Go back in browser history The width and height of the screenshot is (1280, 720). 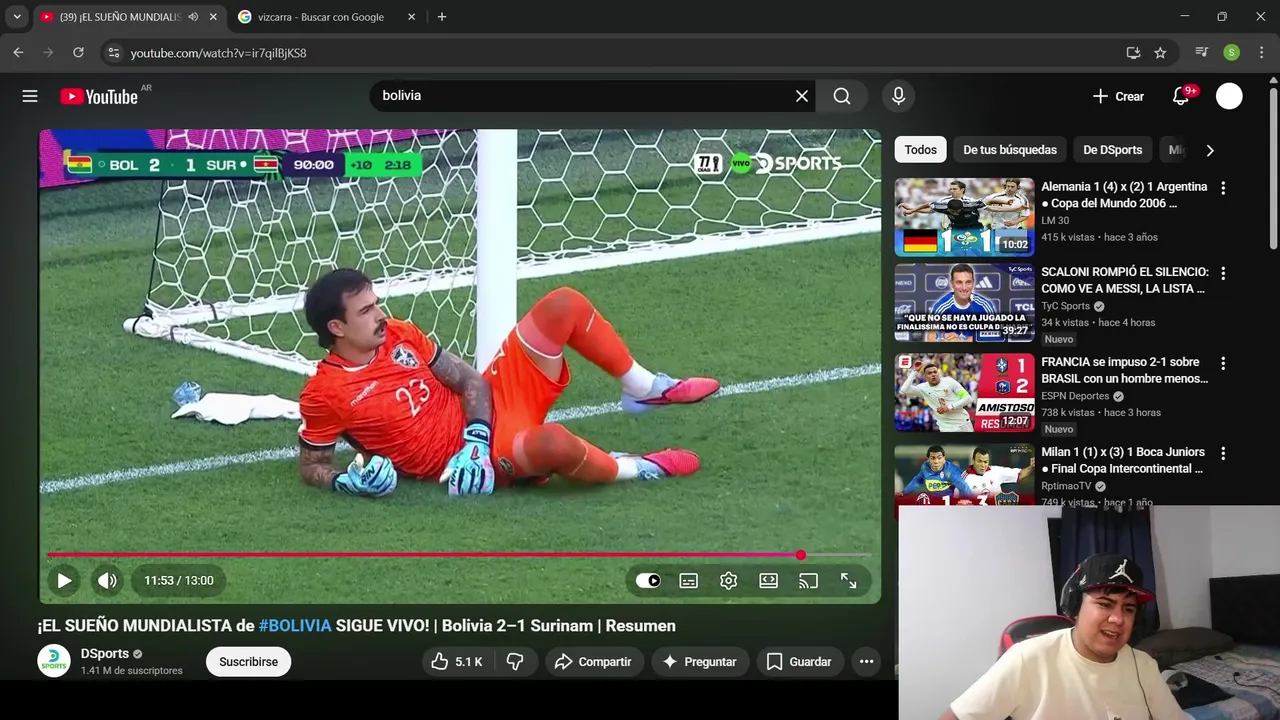[x=18, y=53]
